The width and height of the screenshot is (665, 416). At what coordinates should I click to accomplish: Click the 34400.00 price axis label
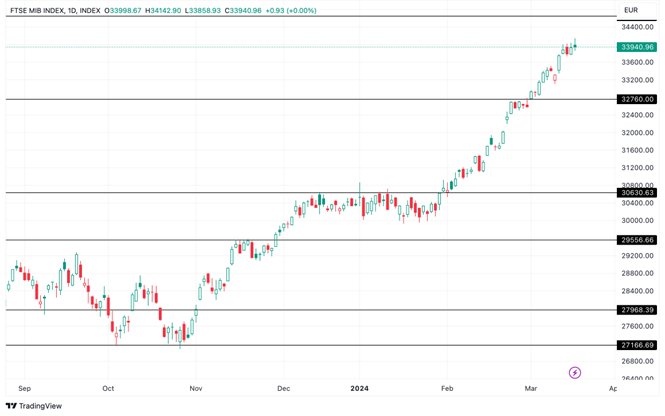pyautogui.click(x=637, y=27)
